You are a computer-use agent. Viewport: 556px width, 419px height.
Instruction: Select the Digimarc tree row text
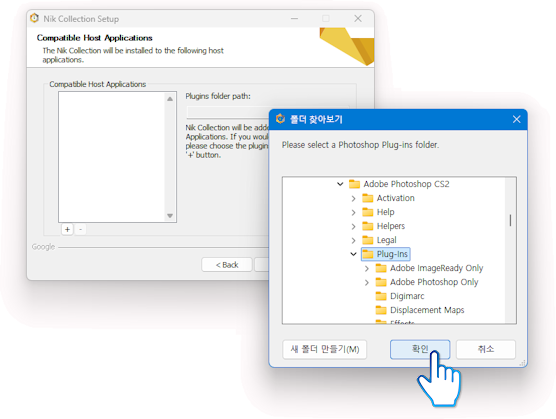407,296
